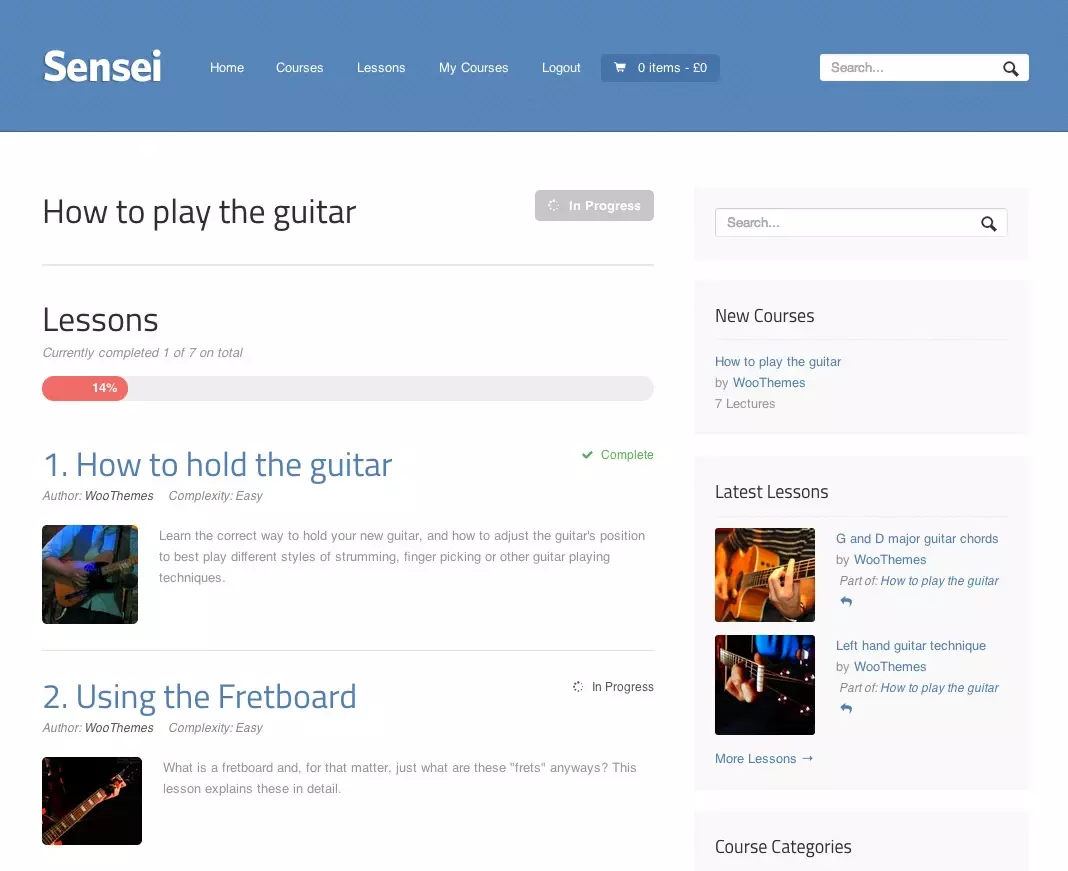Open the shopping cart showing 0 items
Screen dimensions: 1068x871
(x=660, y=68)
